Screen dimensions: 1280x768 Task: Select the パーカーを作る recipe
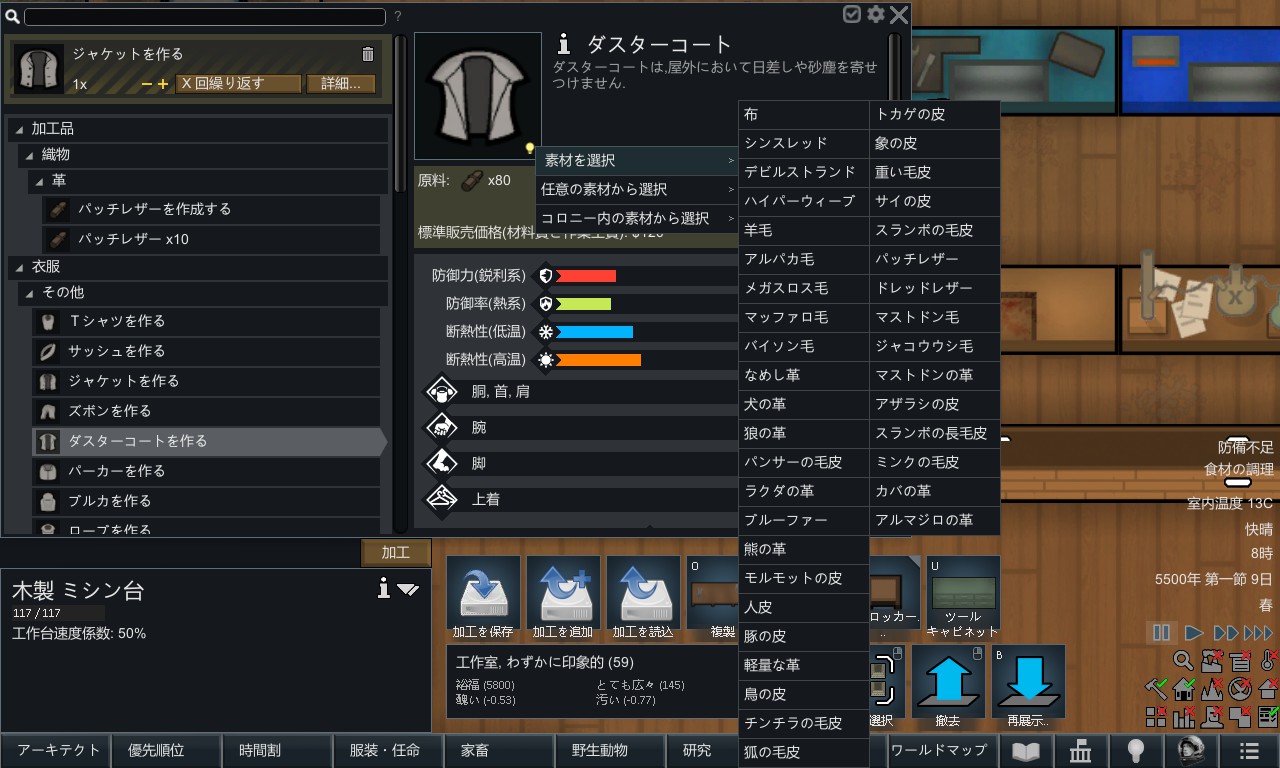206,471
